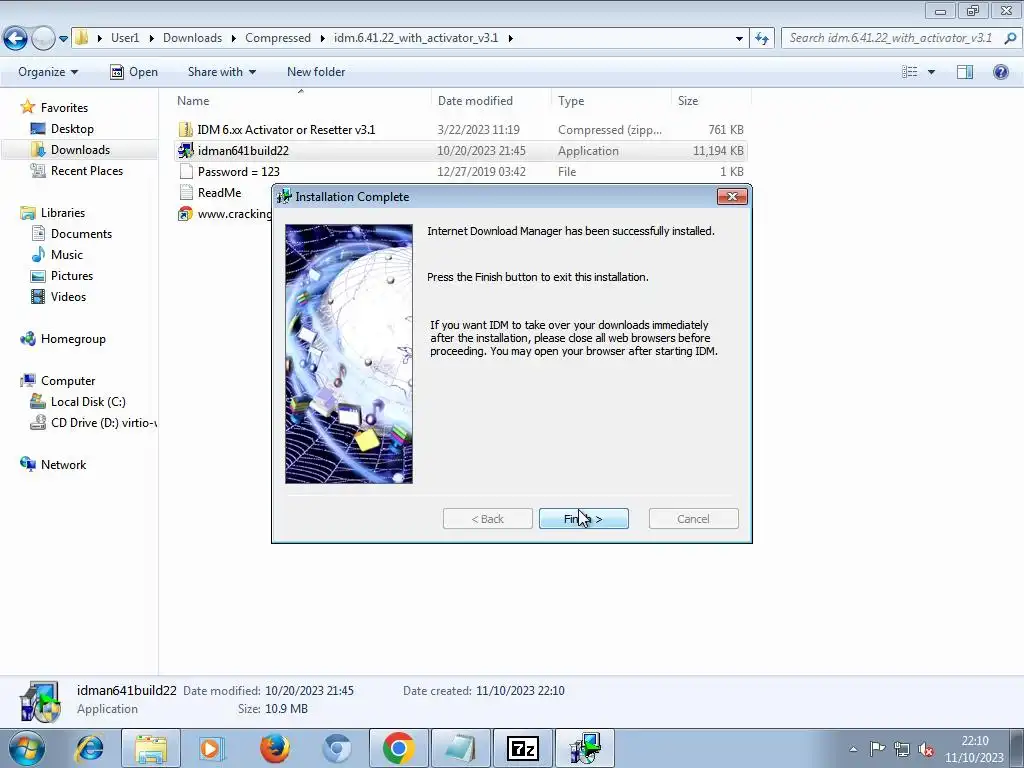Click the ReadMe text file icon
1024x768 pixels.
(186, 193)
